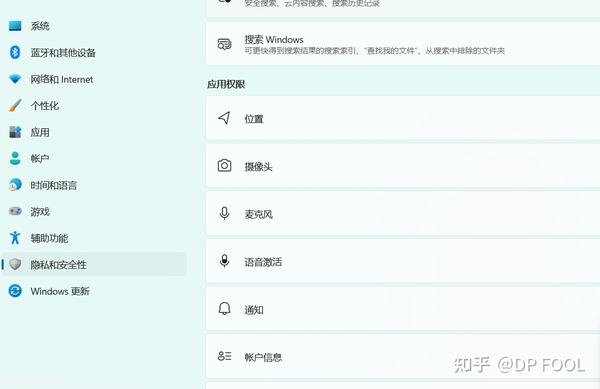The image size is (600, 389).
Task: Click the 游戏 gamepad icon
Action: coord(15,211)
